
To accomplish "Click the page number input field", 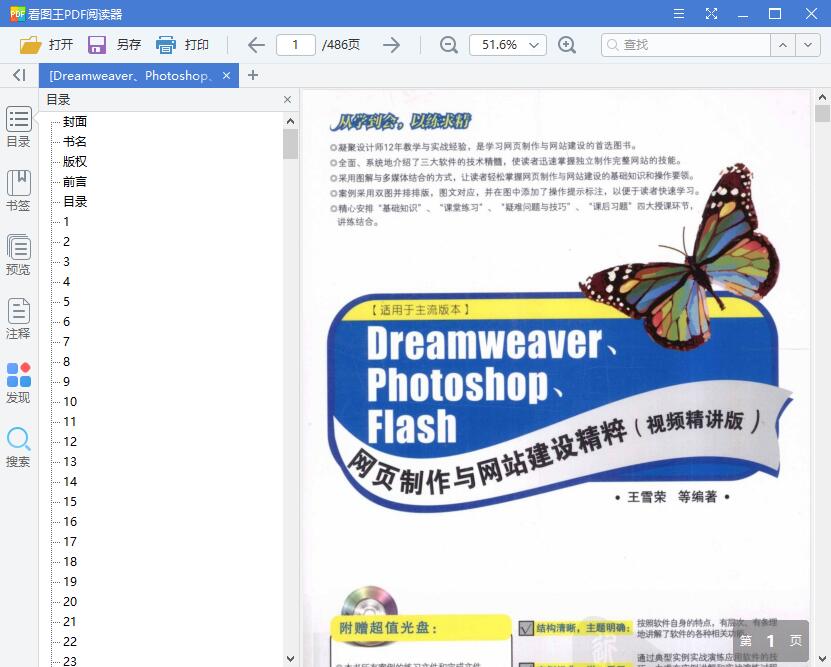I will (296, 45).
